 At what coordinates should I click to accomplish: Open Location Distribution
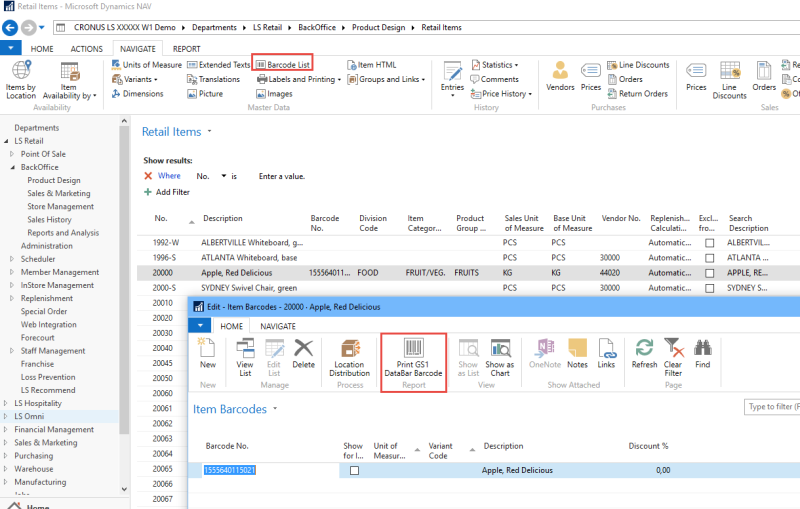click(x=349, y=357)
